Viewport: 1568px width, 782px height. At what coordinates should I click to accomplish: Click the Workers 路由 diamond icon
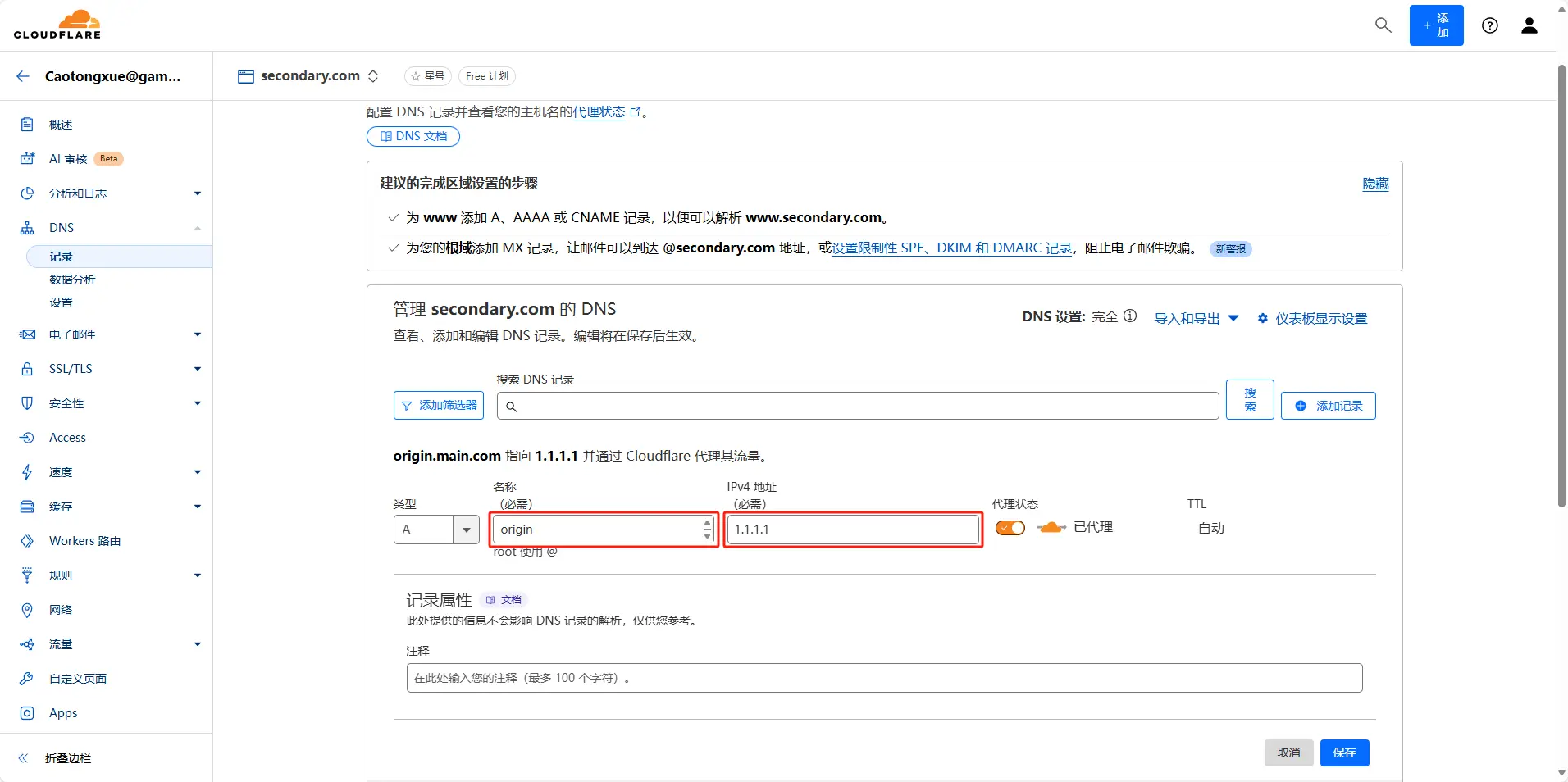pyautogui.click(x=27, y=541)
